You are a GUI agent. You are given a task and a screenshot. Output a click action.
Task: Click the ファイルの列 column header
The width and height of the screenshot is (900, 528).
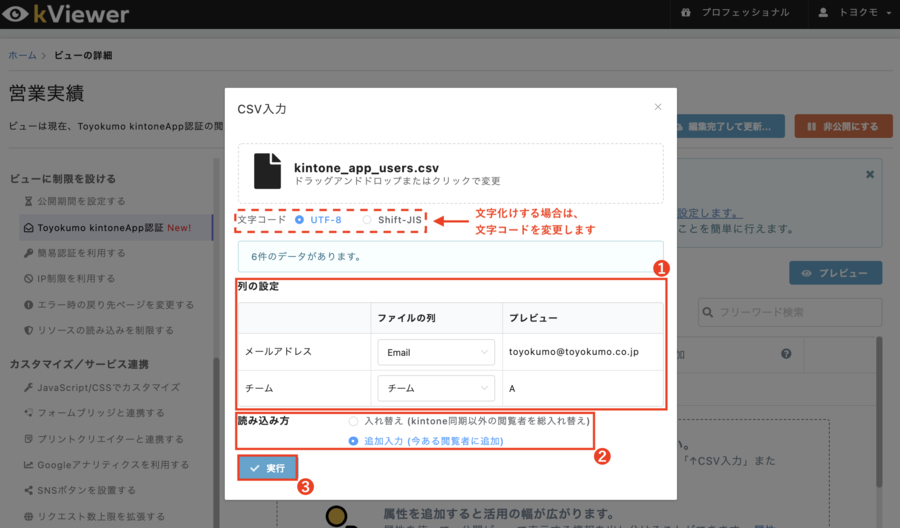407,318
